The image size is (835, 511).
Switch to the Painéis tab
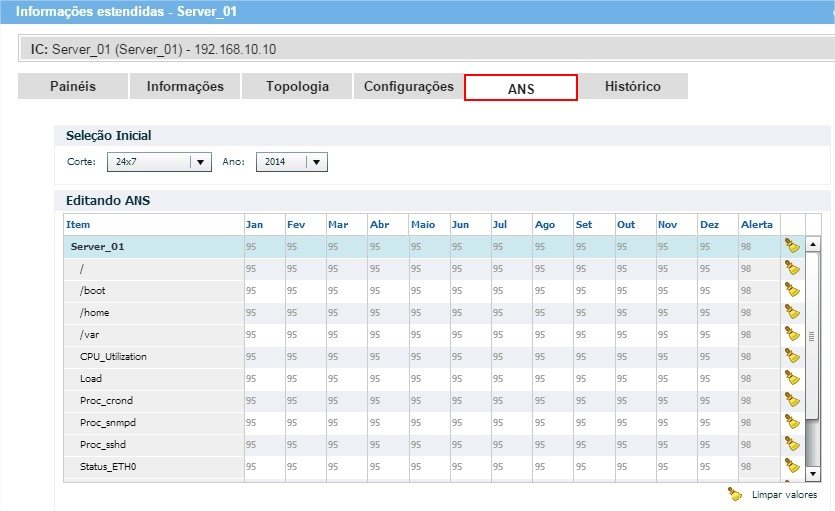tap(73, 87)
